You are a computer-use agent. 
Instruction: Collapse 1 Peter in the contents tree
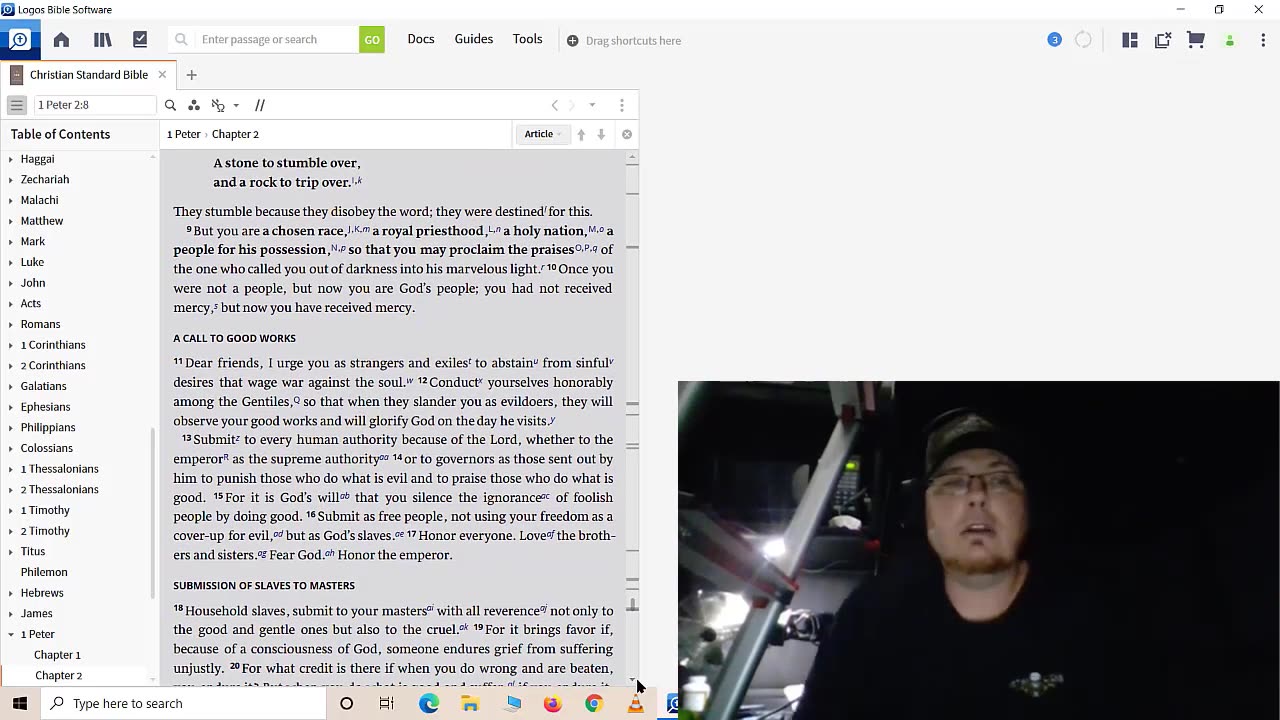(x=11, y=634)
